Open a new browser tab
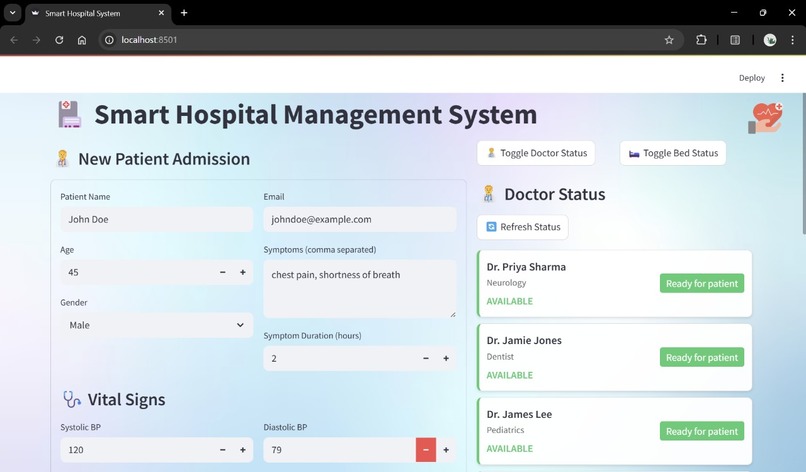Viewport: 806px width, 472px height. 184,13
